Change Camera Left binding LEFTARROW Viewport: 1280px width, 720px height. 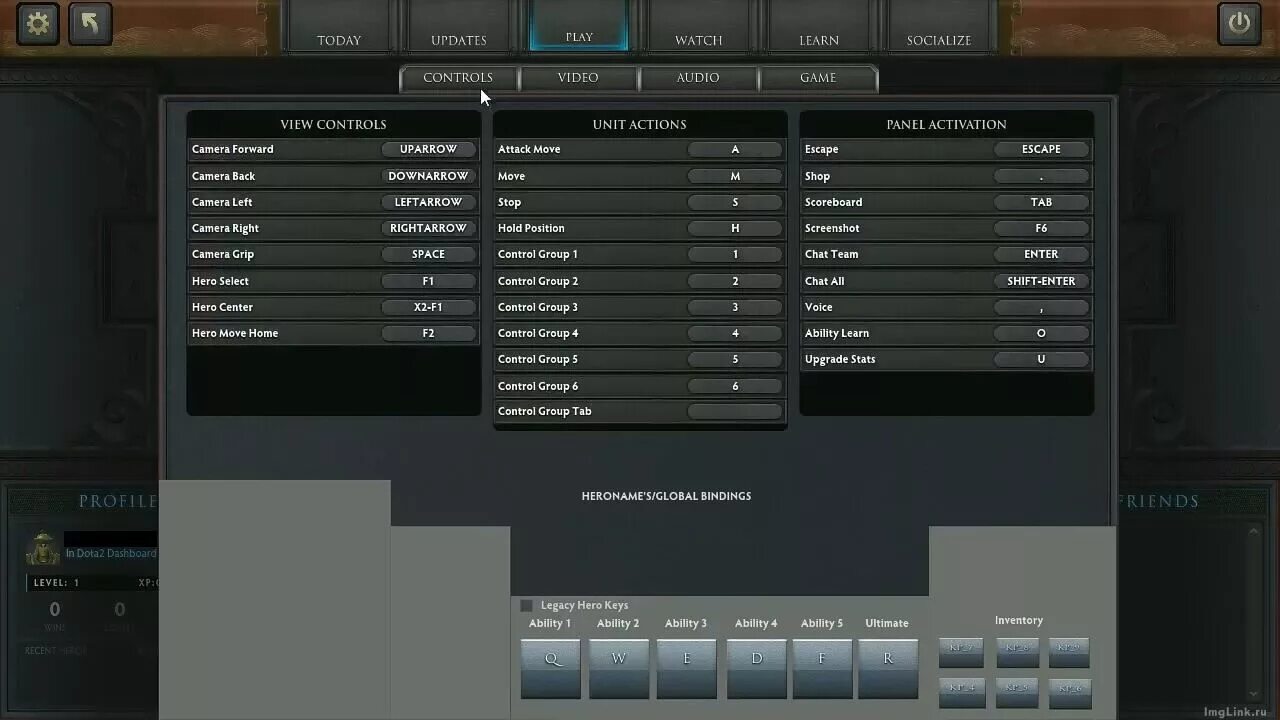(428, 202)
